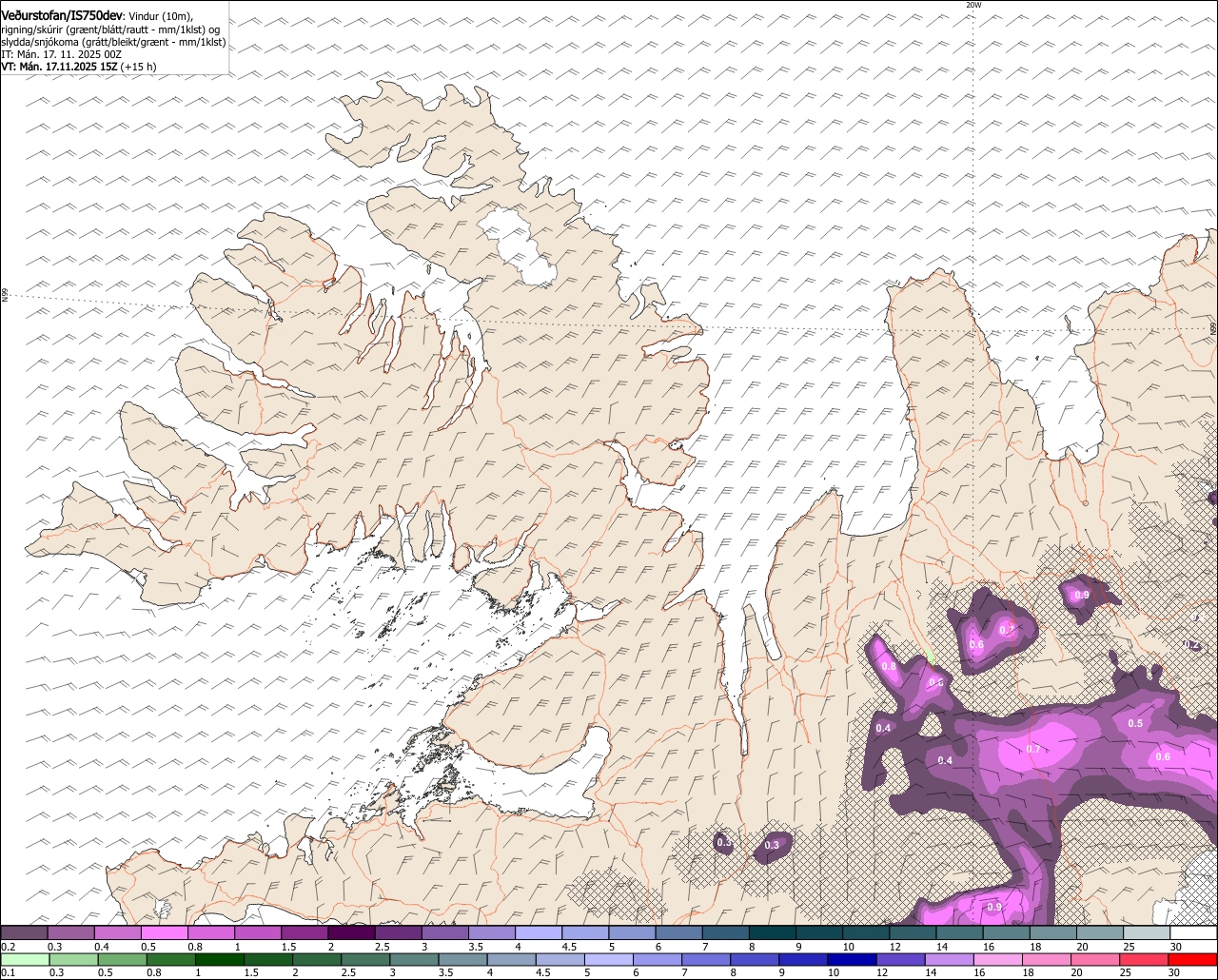
Task: Pick the snow legend swatch starting at 0.5
Action: [x=164, y=932]
